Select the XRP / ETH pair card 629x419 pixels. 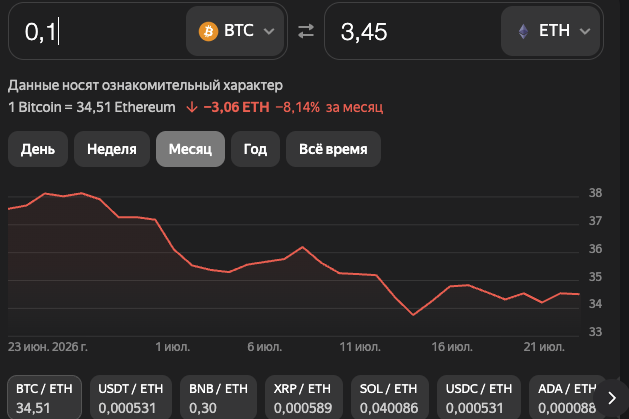[x=303, y=397]
